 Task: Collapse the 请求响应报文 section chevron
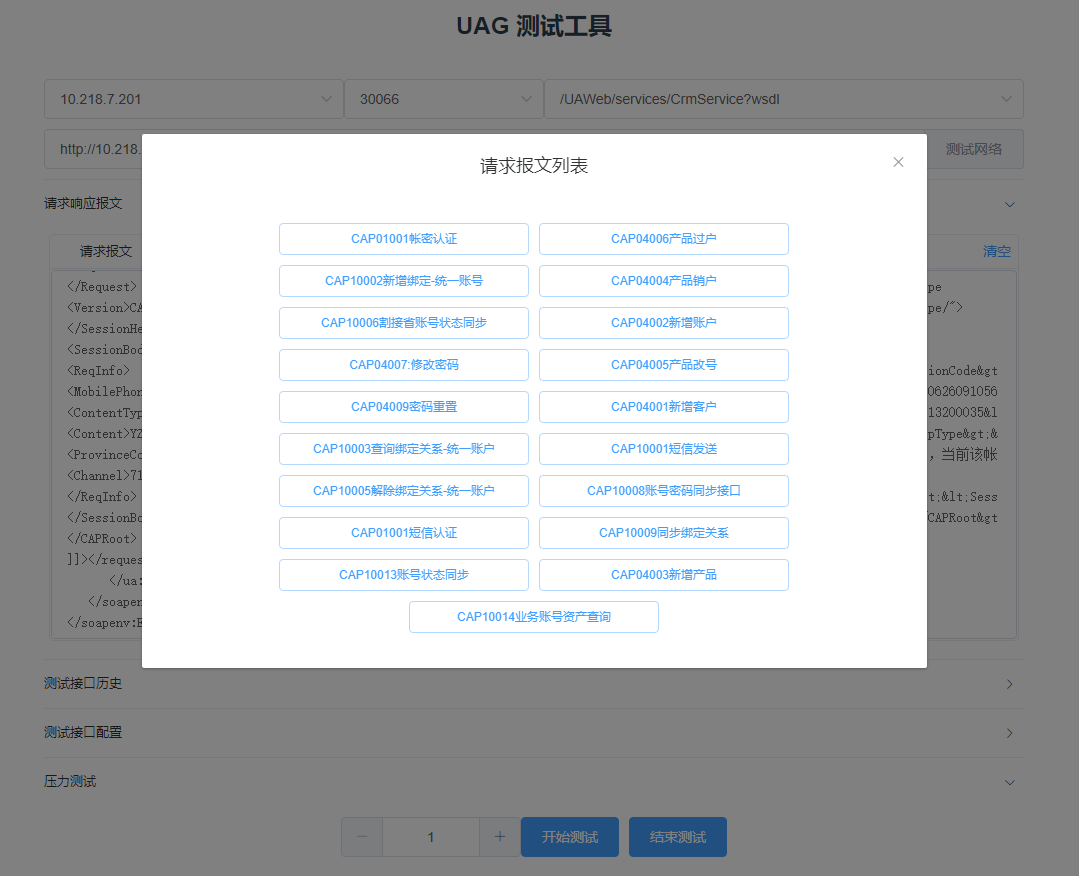click(x=1009, y=204)
